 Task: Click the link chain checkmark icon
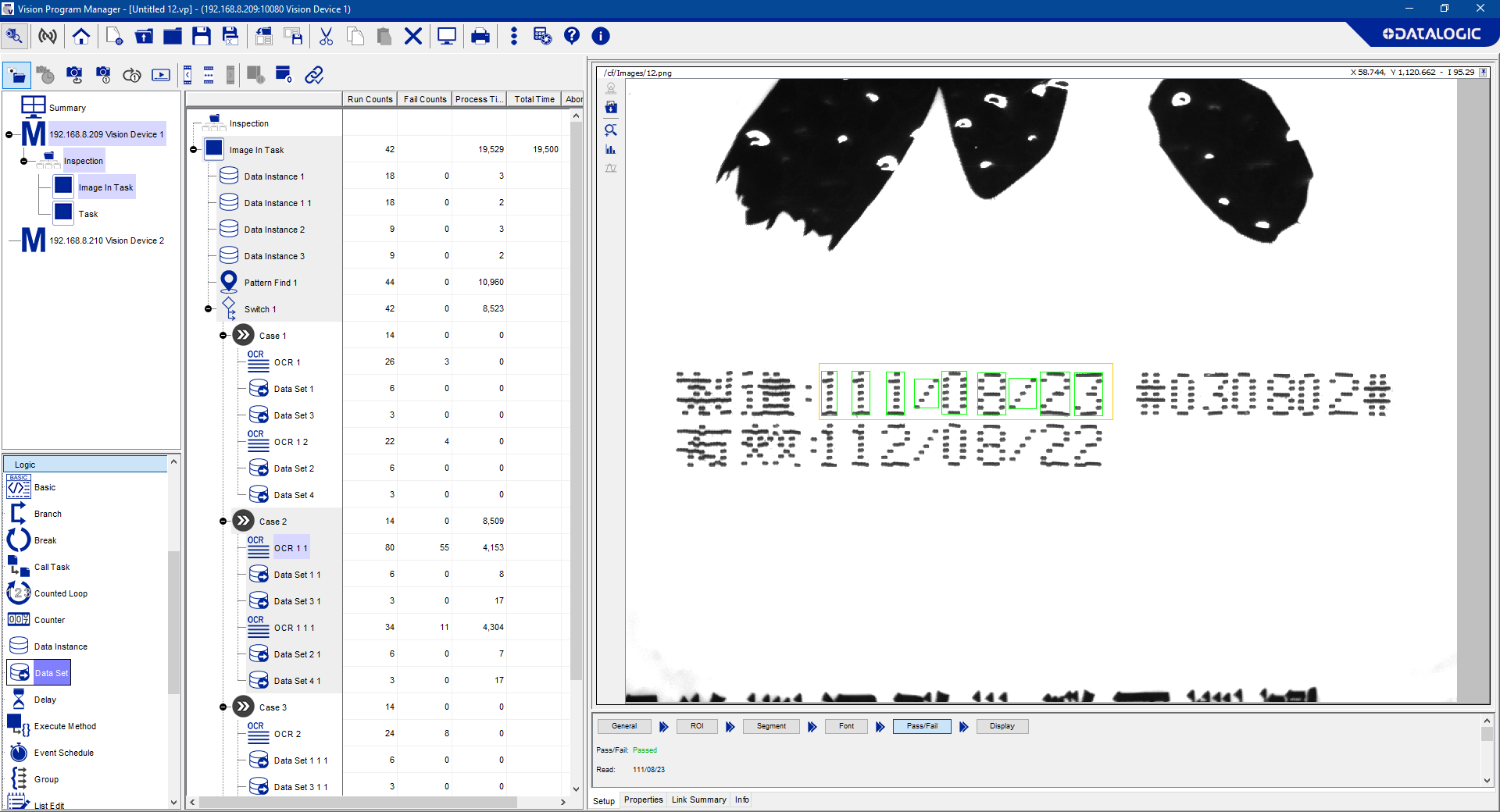point(314,75)
